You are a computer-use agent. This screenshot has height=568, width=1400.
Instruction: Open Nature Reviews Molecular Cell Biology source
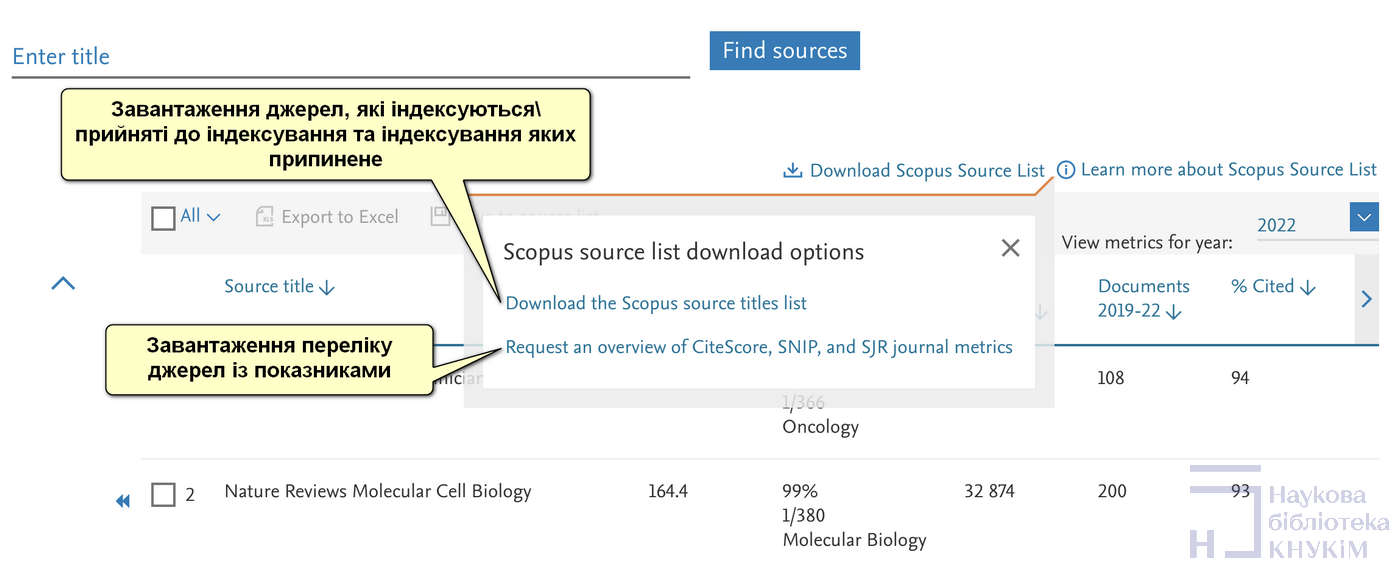click(377, 491)
